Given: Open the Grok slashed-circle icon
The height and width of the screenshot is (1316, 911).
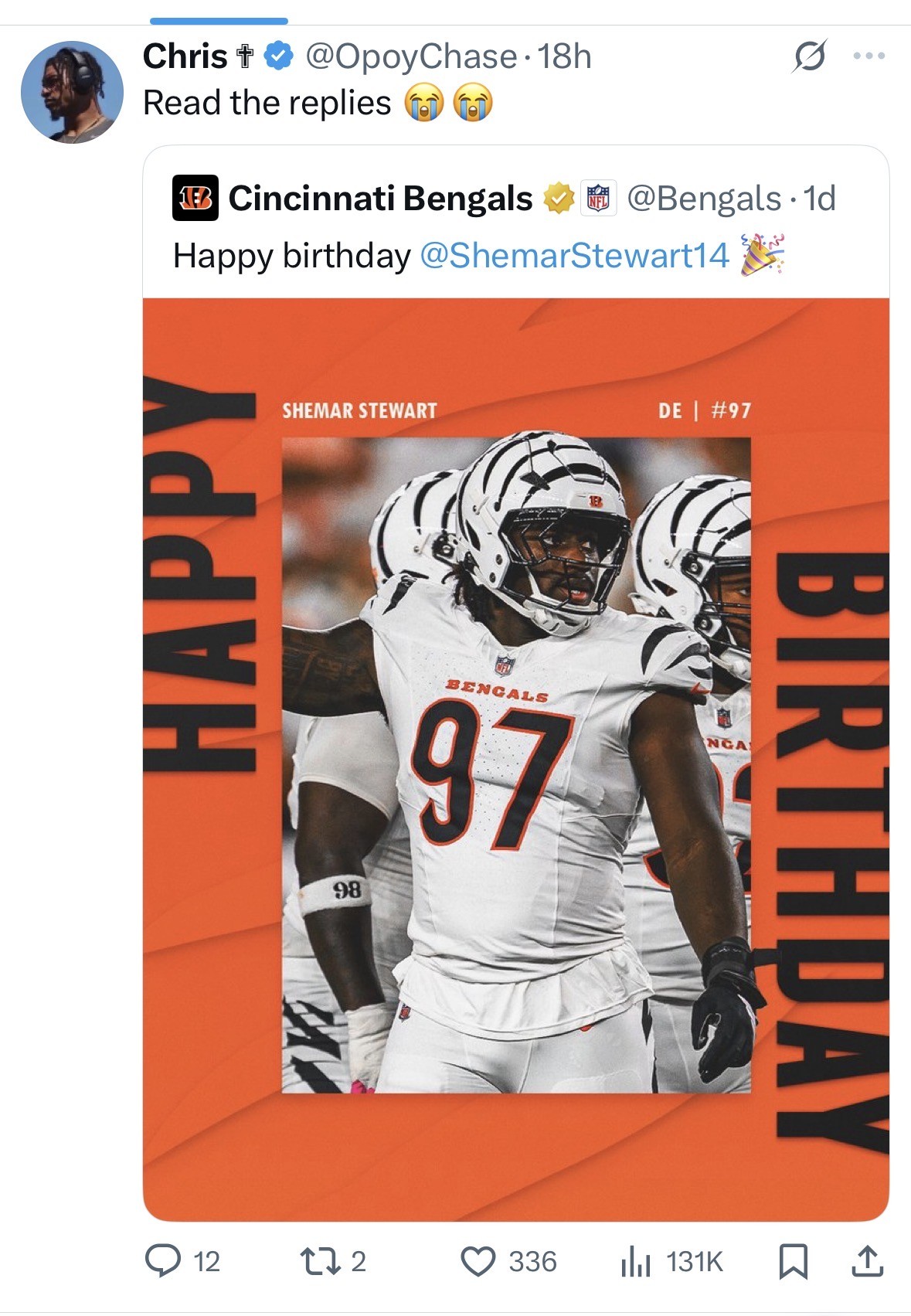Looking at the screenshot, I should point(809,56).
